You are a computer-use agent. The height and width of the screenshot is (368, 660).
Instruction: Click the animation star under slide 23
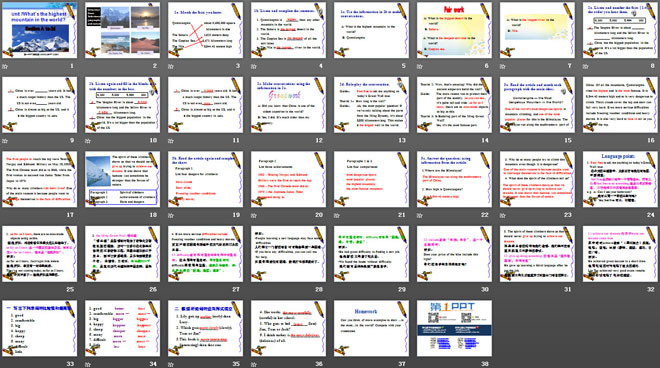click(x=503, y=215)
